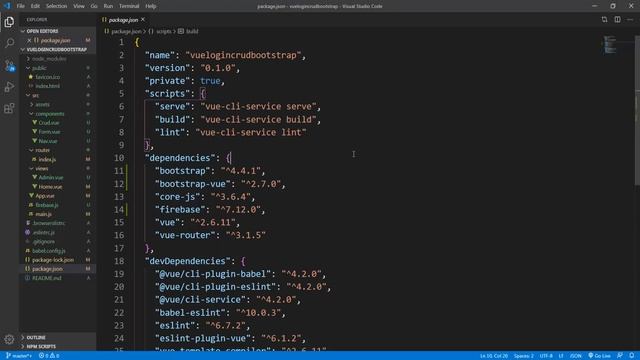Open the Explorer view in activity bar
This screenshot has height=360, width=640.
point(9,22)
